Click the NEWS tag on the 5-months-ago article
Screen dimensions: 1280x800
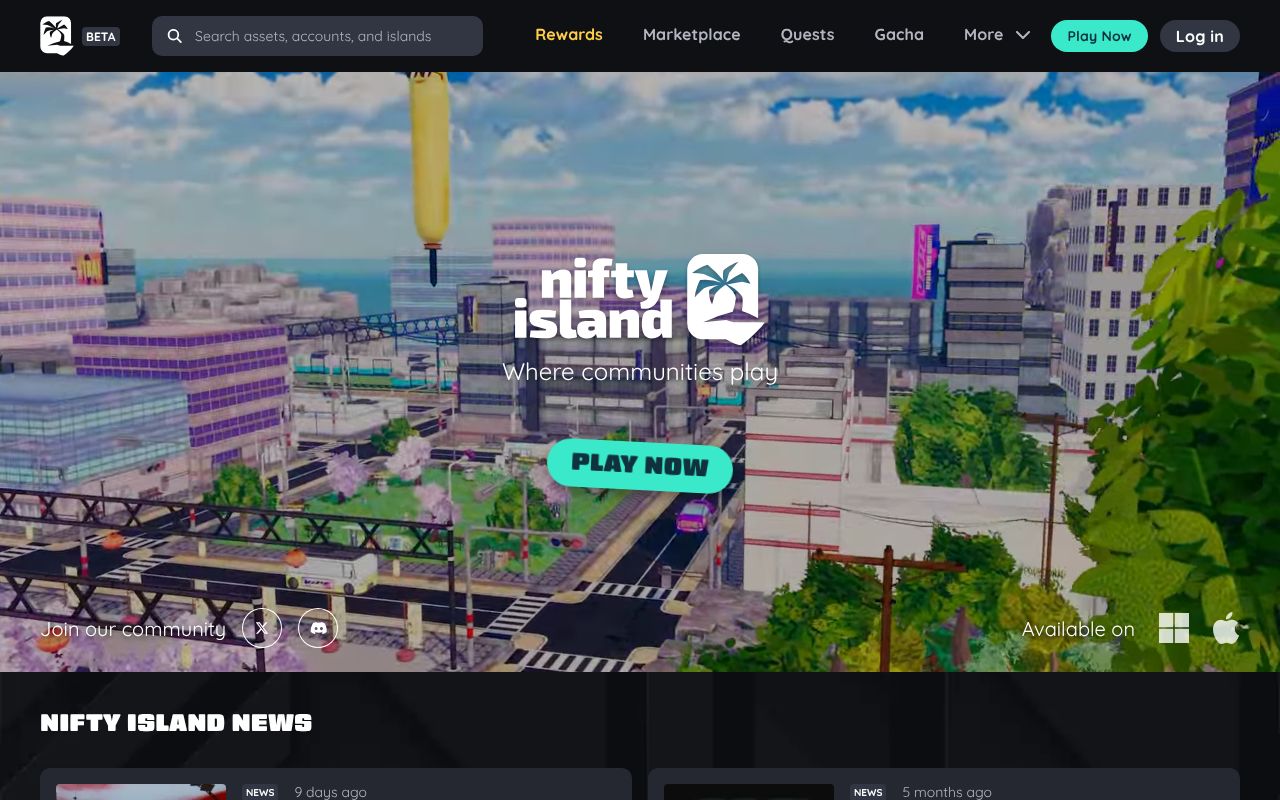pos(868,792)
